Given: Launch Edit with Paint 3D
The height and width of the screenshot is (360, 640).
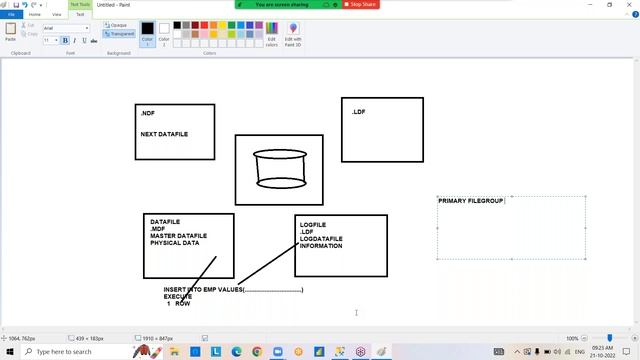Looking at the screenshot, I should point(293,34).
